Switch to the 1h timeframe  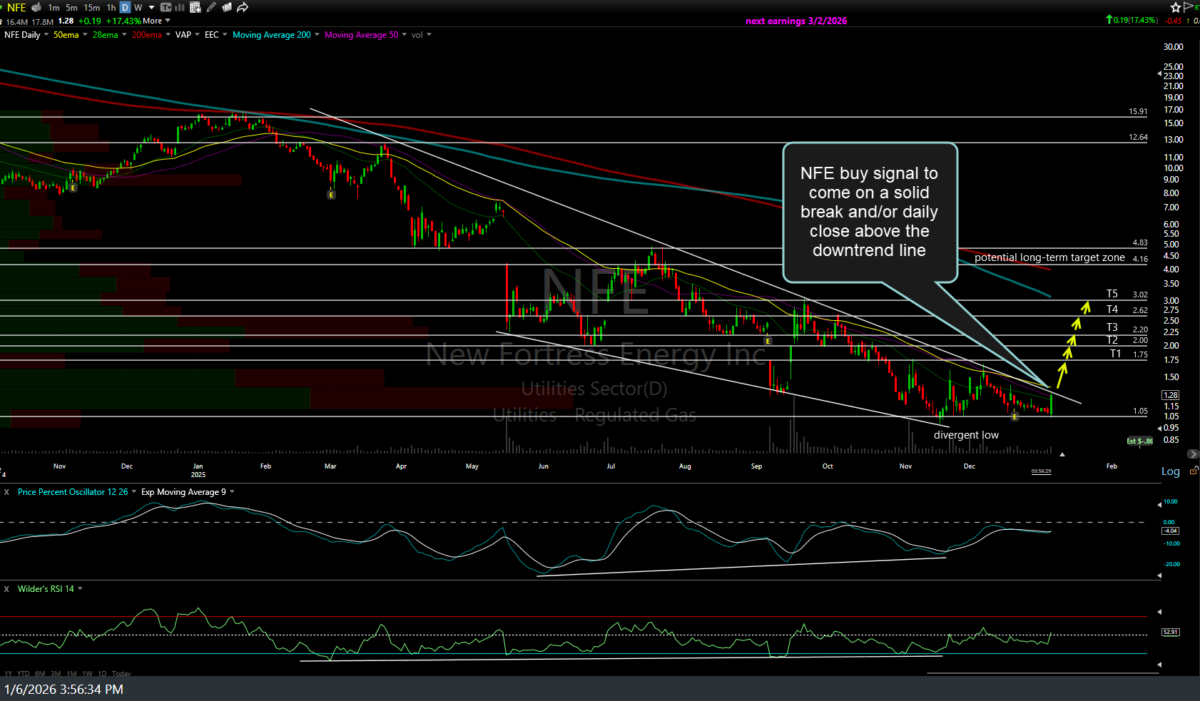[111, 7]
